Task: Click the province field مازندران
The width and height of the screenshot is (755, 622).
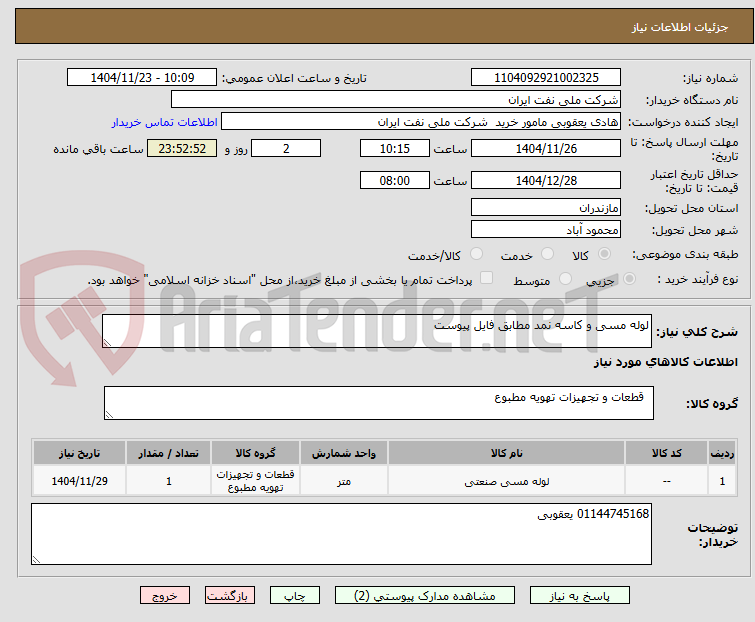Action: tap(546, 207)
